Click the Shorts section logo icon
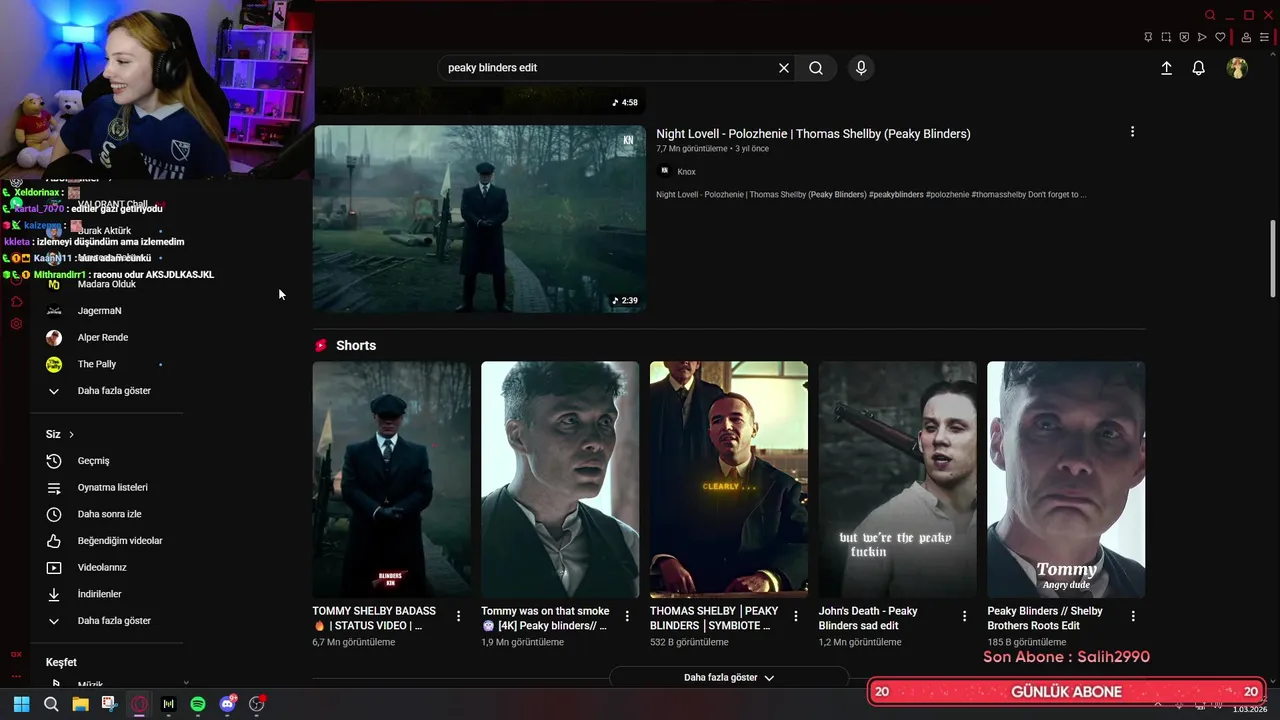Screen dimensions: 1280x720 (x=321, y=345)
